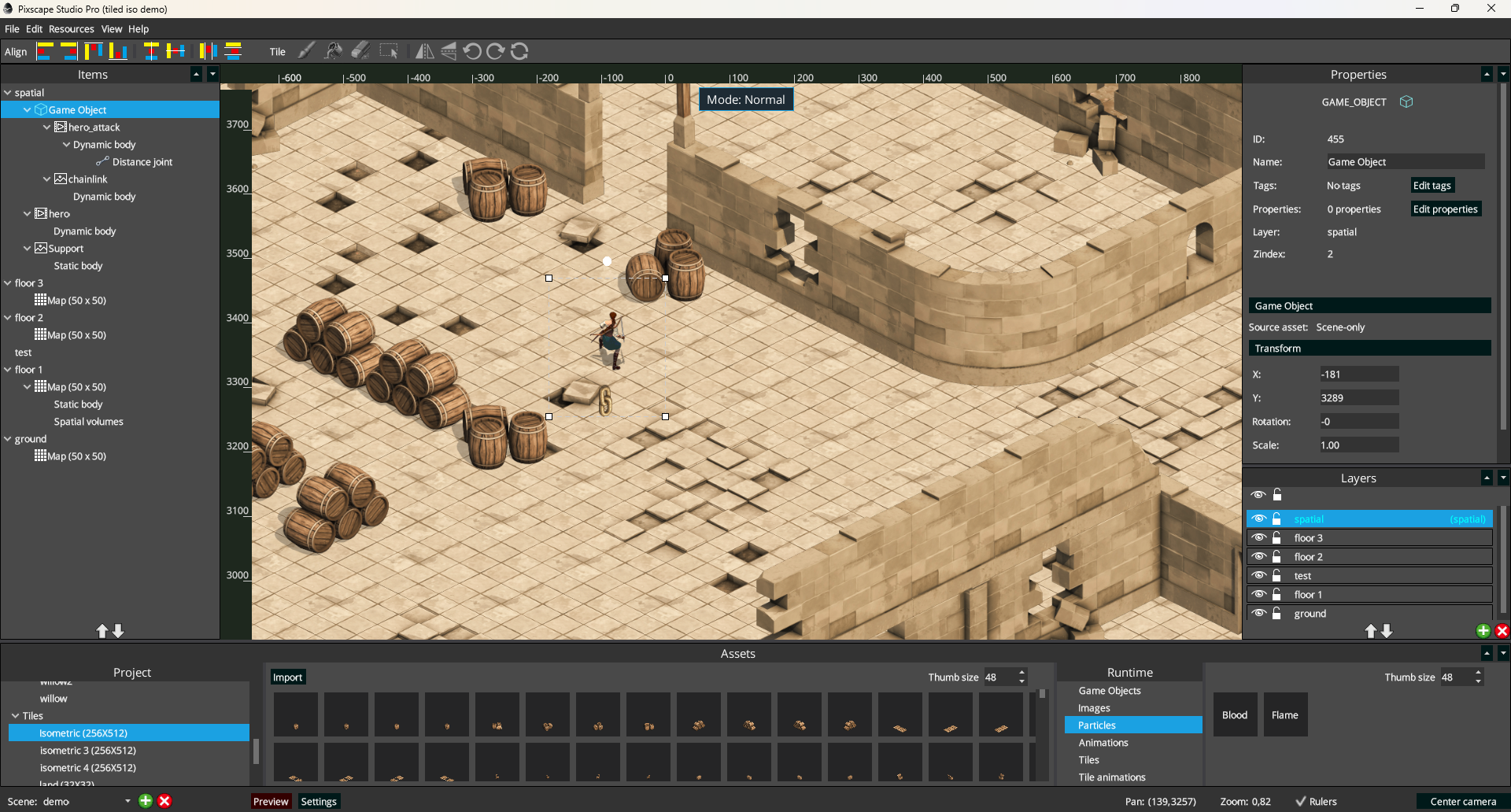
Task: Add a new layer with green plus
Action: click(1483, 631)
